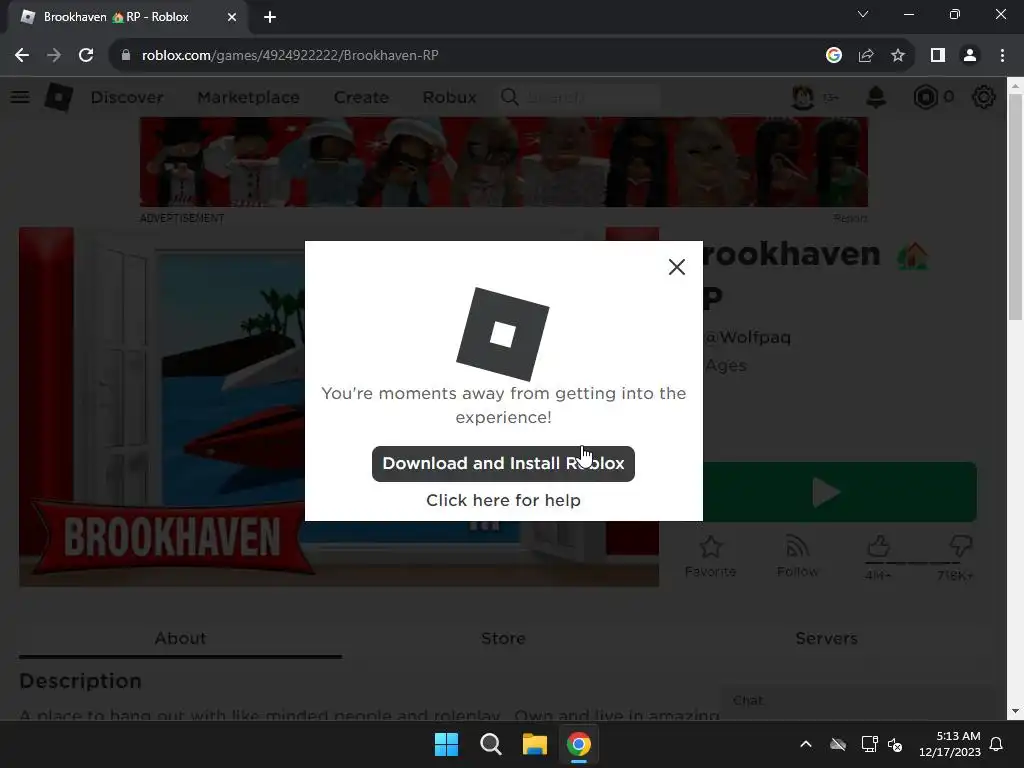Toggle the browser side panel
1024x768 pixels.
coord(938,56)
